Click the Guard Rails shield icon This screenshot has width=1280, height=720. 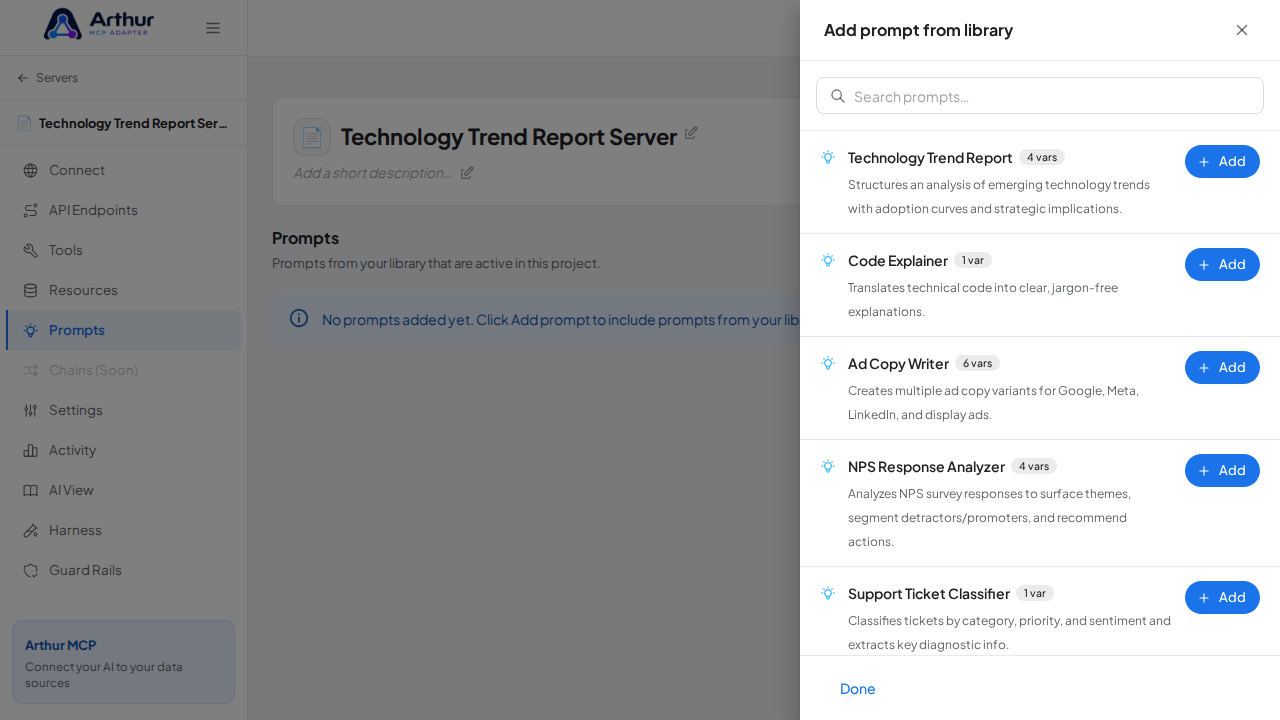31,570
